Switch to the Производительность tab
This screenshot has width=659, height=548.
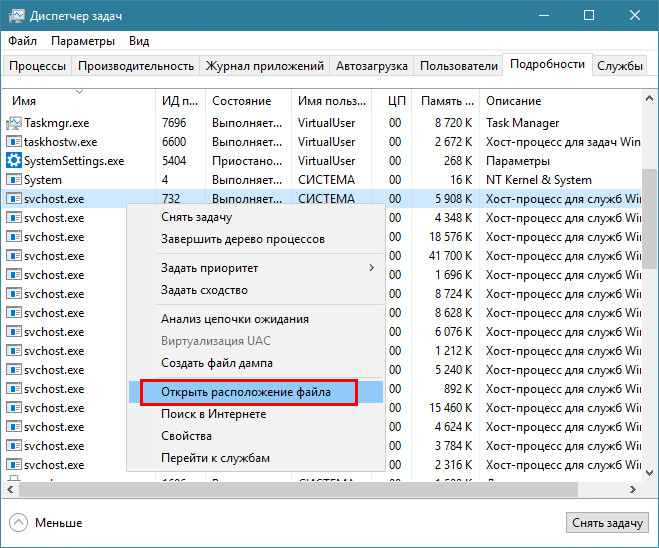point(136,66)
